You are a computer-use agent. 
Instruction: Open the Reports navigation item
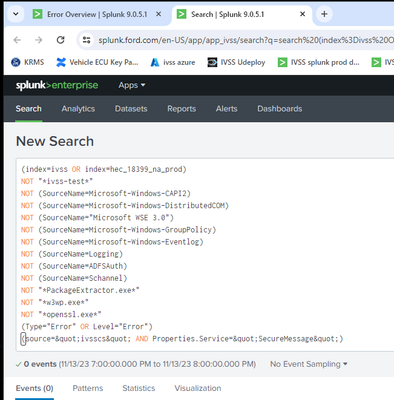[182, 109]
